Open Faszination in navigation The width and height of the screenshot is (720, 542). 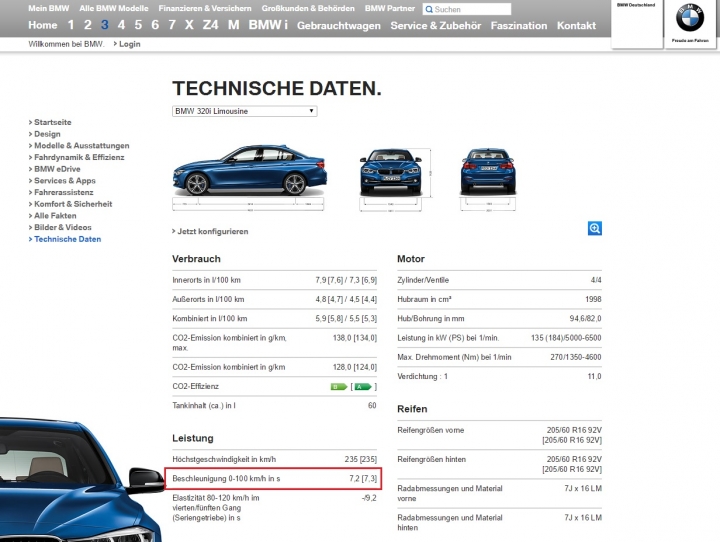[519, 26]
